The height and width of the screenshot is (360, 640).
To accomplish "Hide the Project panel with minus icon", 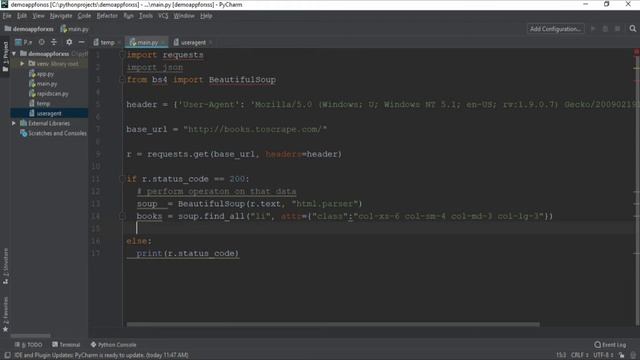I will point(82,42).
